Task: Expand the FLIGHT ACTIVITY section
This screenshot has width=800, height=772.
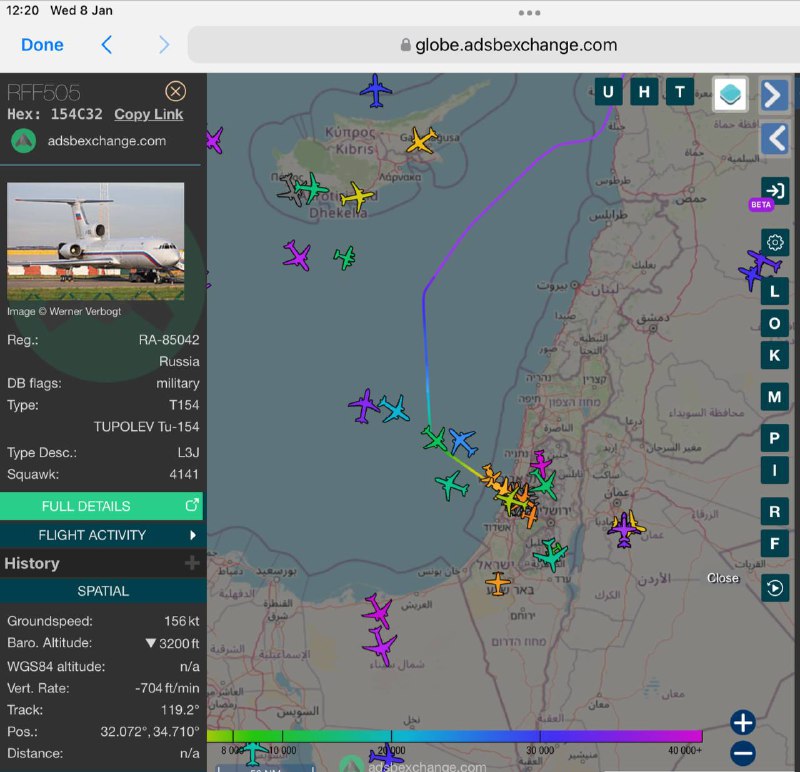Action: 102,535
